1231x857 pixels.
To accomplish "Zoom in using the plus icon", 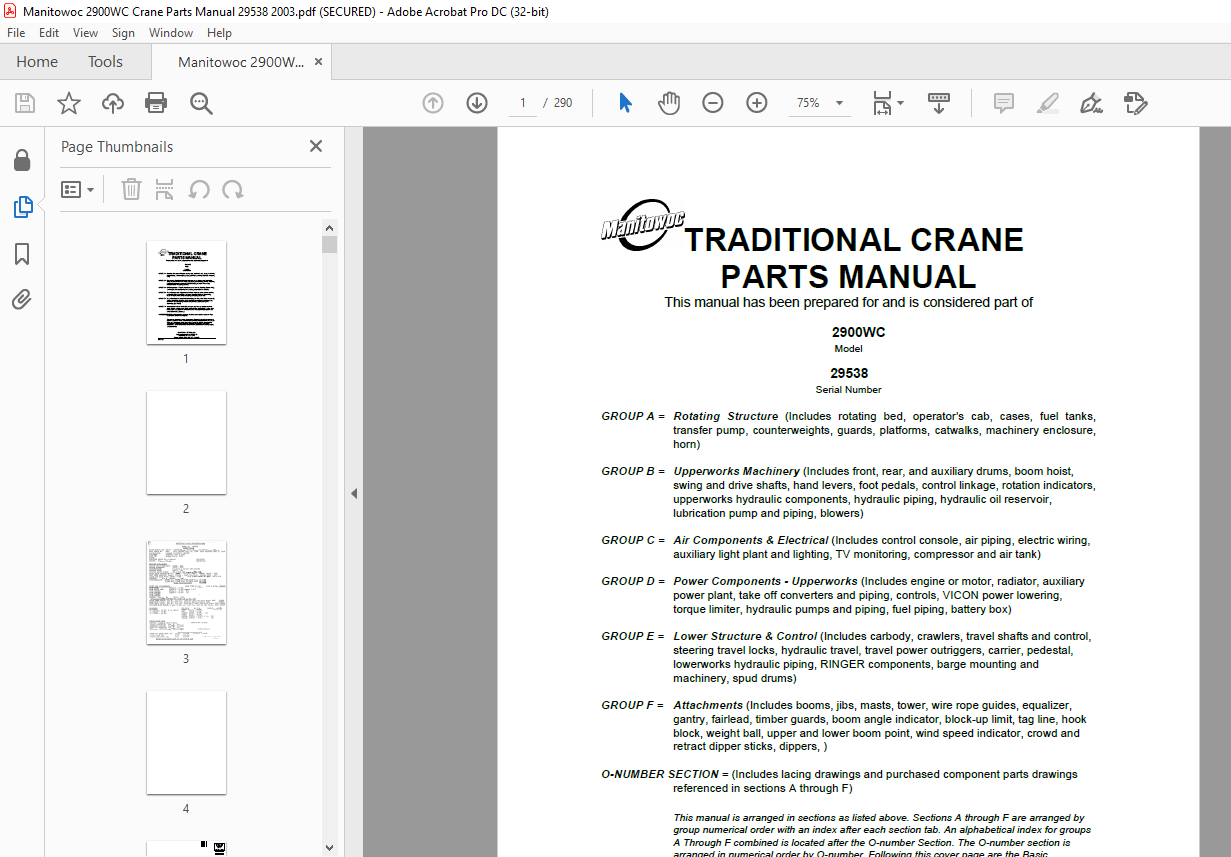I will click(x=757, y=103).
